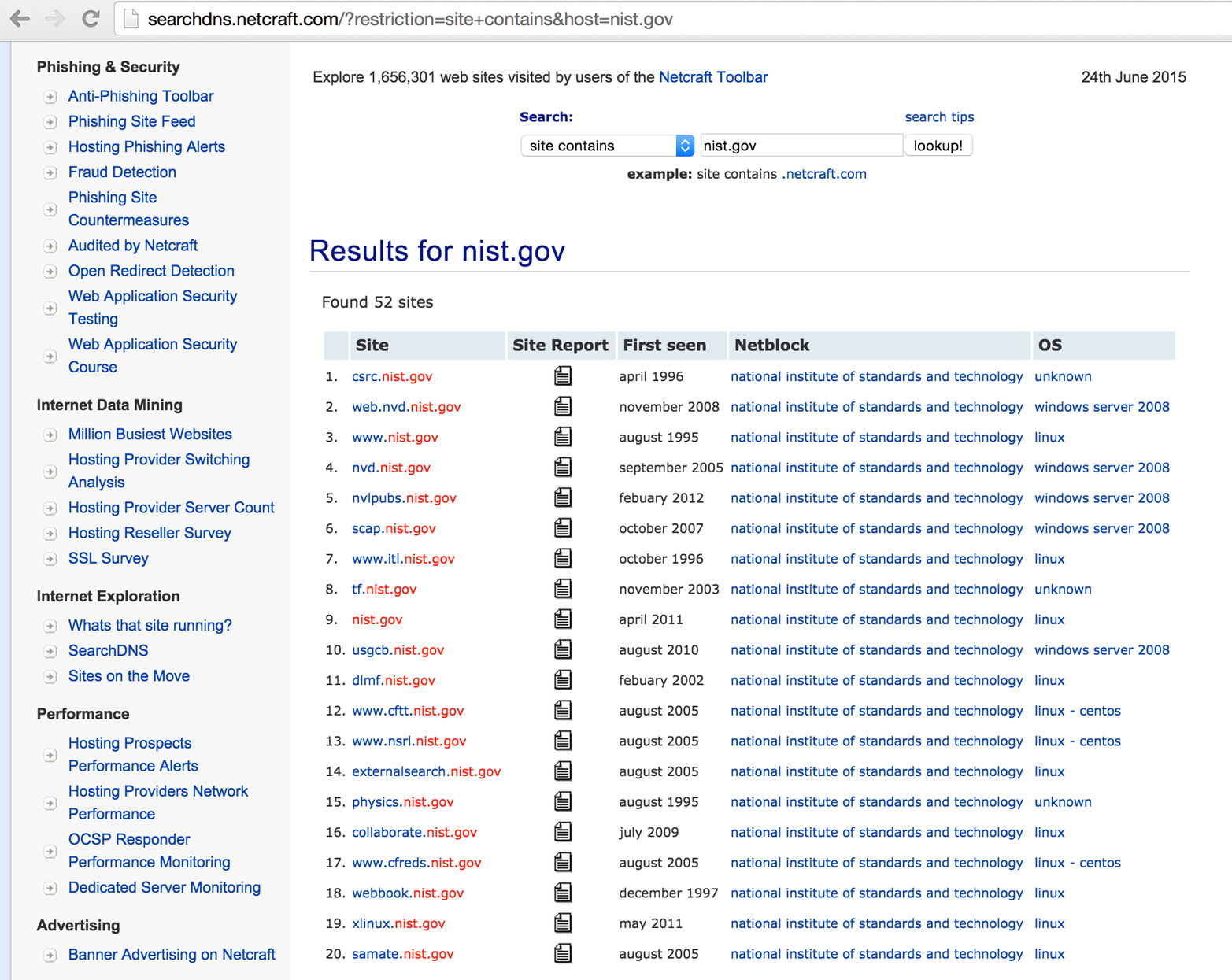Open site report for csrc.nist.gov
Image resolution: width=1232 pixels, height=980 pixels.
coord(562,376)
